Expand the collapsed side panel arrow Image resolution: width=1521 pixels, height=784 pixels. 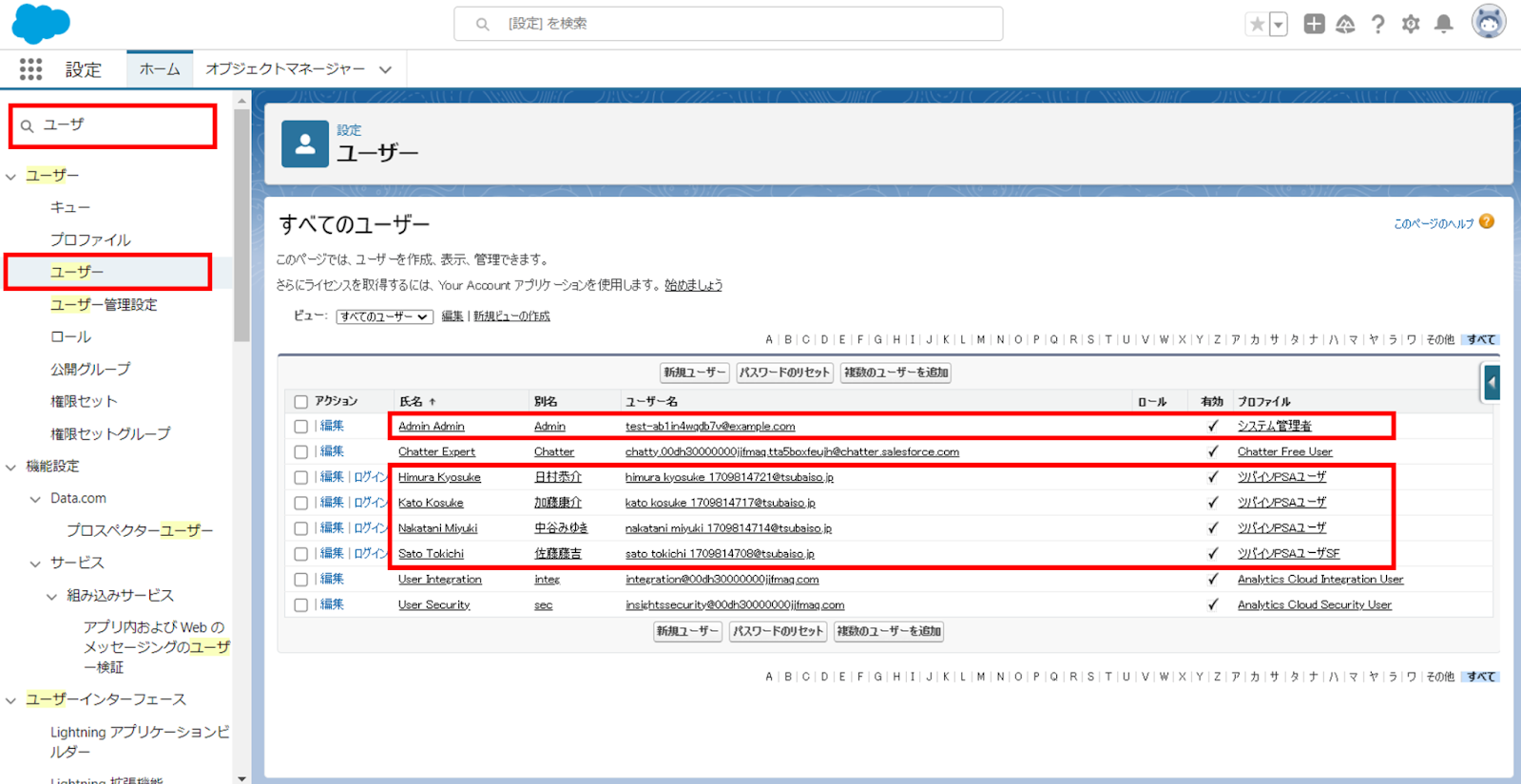click(1491, 383)
